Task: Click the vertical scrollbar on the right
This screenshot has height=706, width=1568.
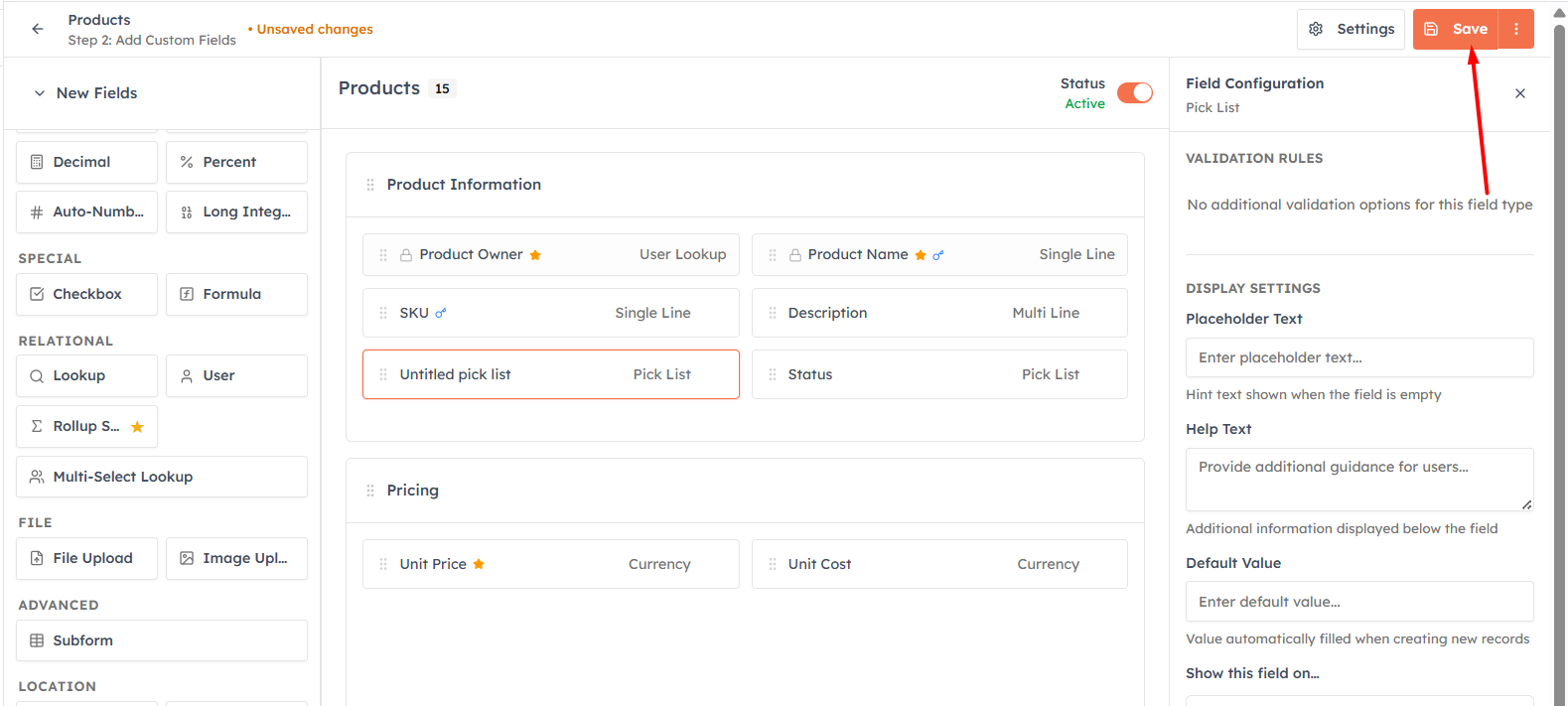Action: pos(1559,357)
